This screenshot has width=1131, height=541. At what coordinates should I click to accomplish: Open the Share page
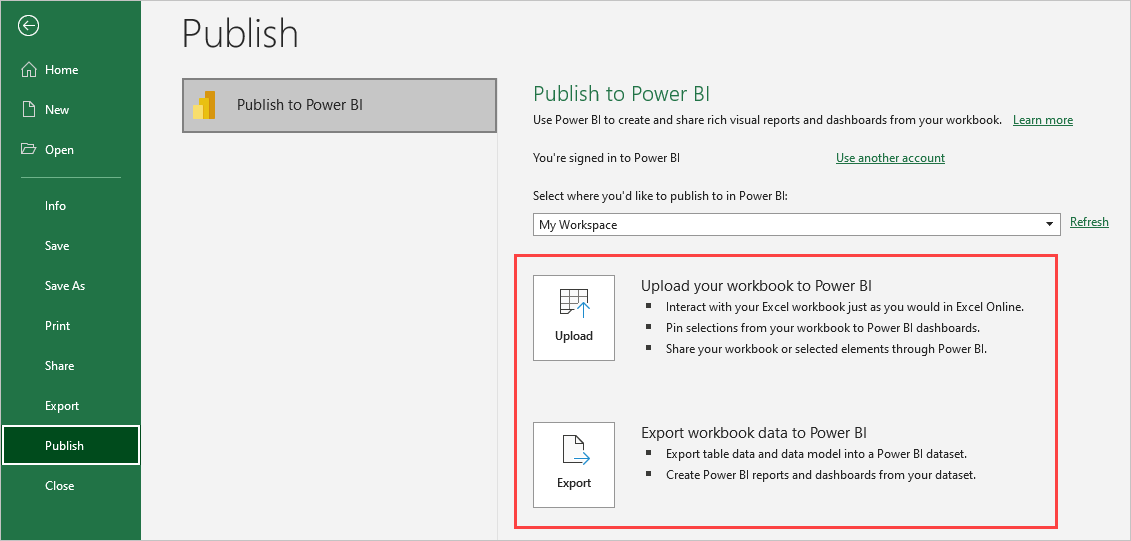click(x=59, y=366)
